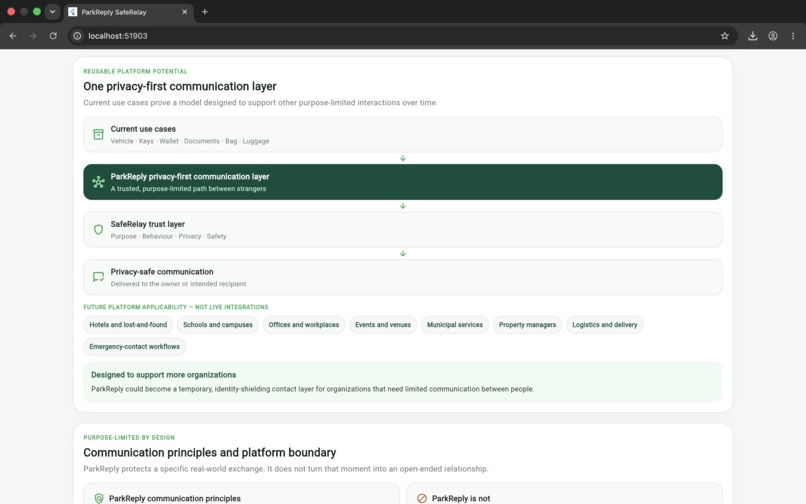
Task: Click the archive box icon beside Current use cases
Action: [98, 134]
